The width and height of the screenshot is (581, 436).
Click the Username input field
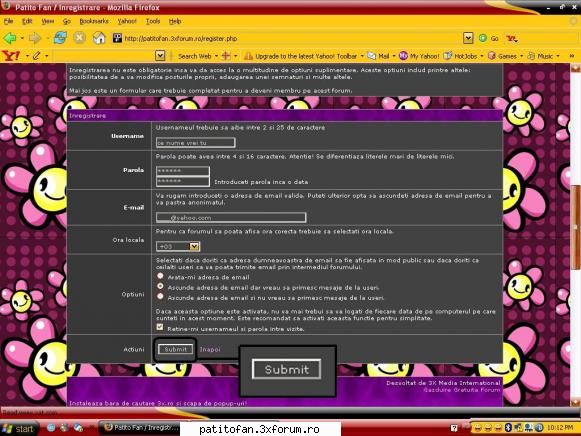(195, 143)
